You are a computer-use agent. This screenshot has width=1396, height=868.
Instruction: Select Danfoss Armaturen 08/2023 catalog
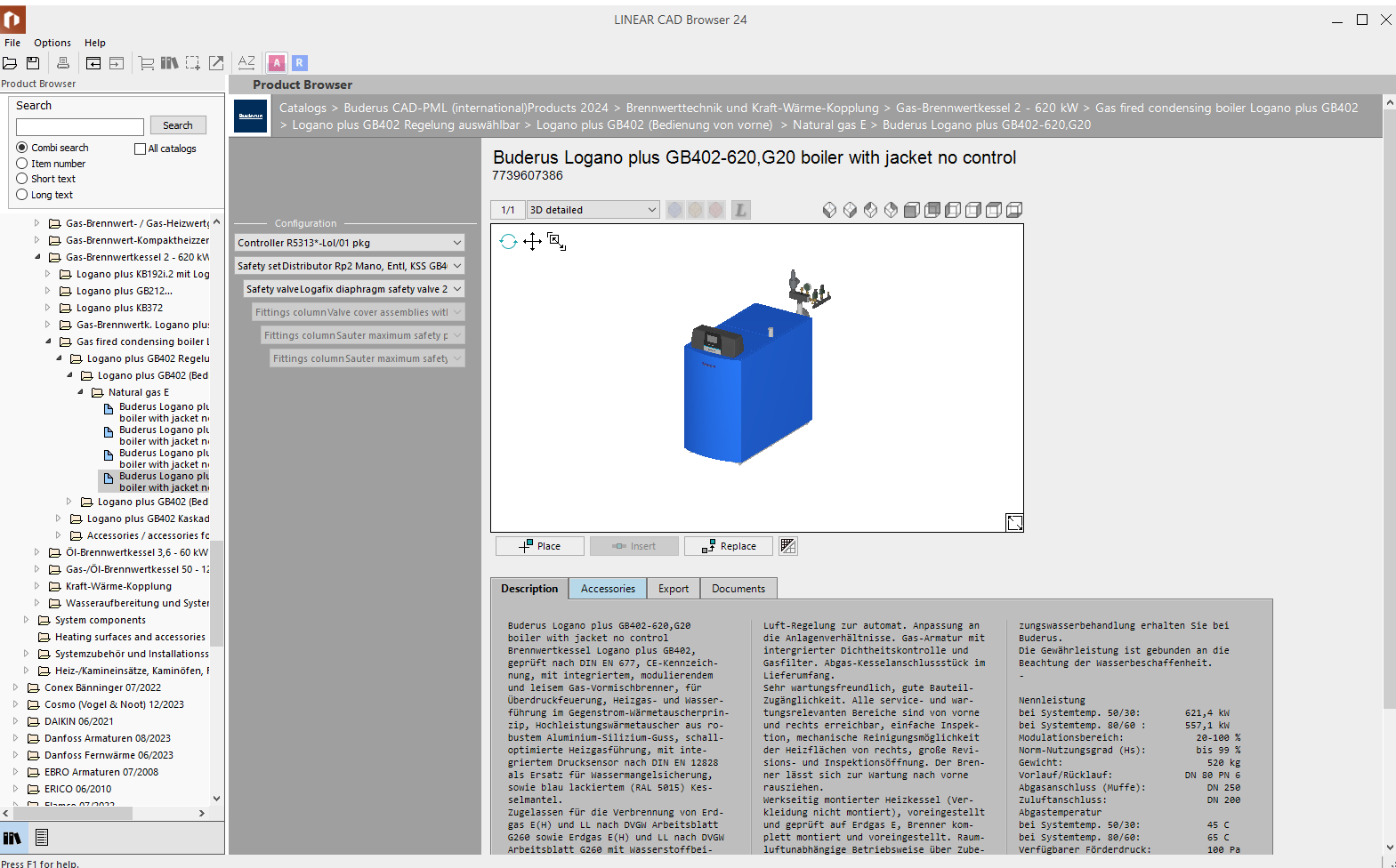108,738
